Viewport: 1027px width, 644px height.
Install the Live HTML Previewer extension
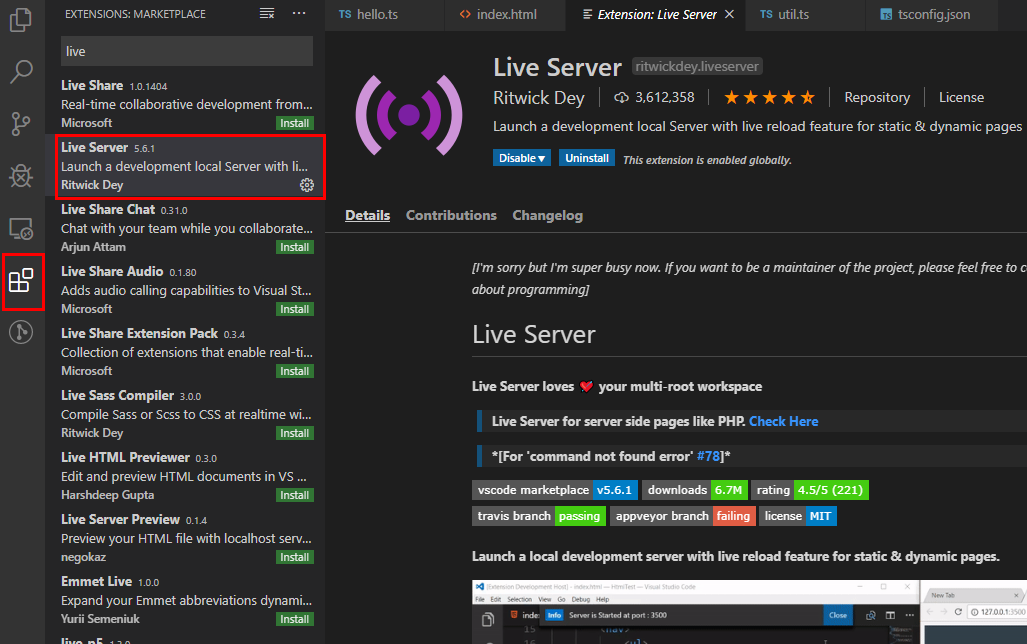295,495
